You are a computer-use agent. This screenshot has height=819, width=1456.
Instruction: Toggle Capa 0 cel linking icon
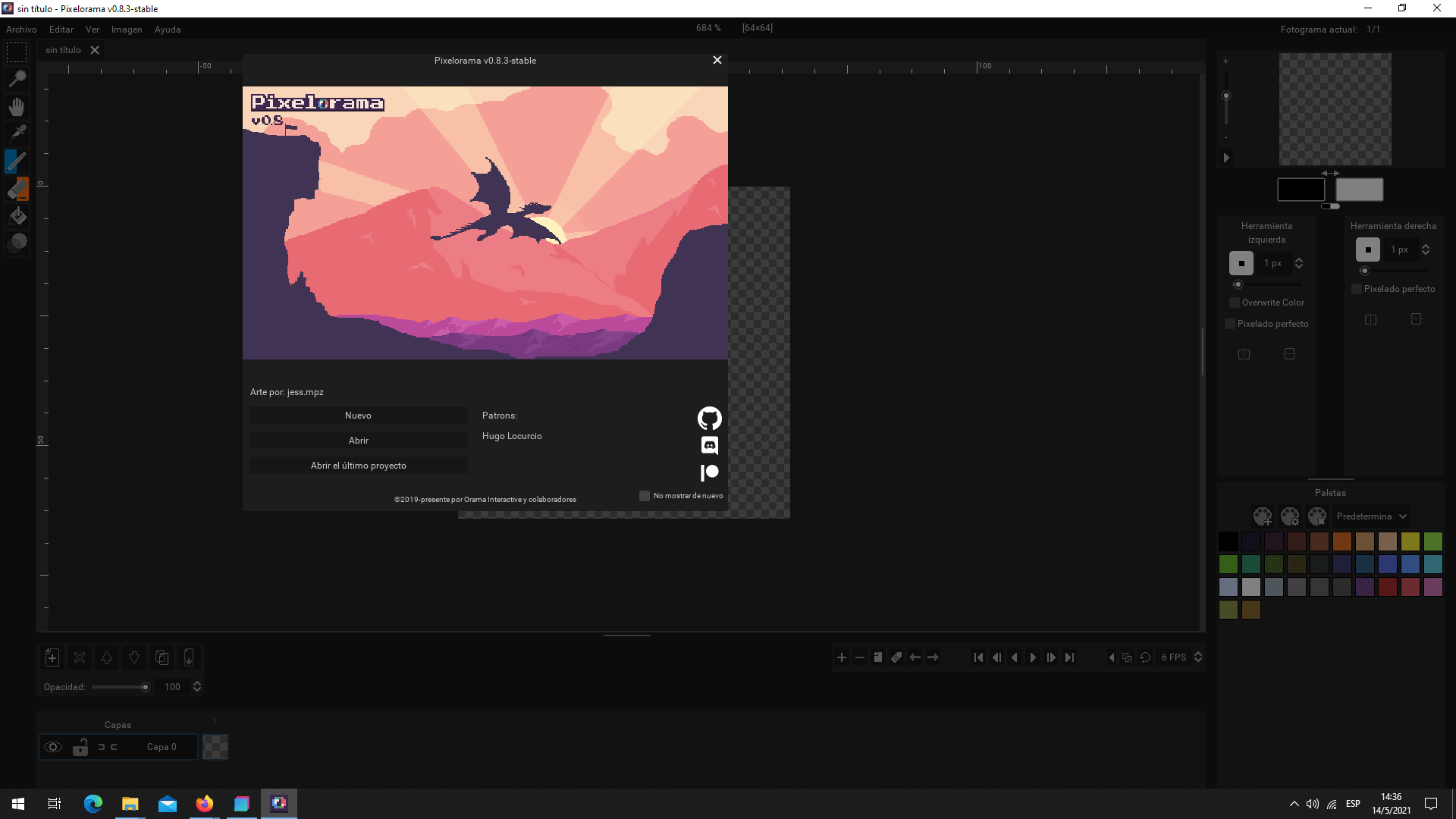click(x=108, y=747)
